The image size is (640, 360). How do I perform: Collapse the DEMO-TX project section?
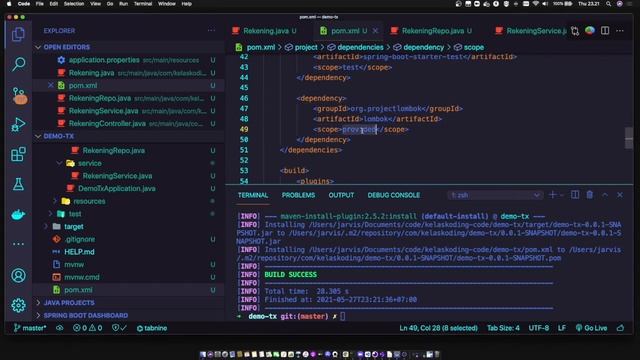click(38, 136)
